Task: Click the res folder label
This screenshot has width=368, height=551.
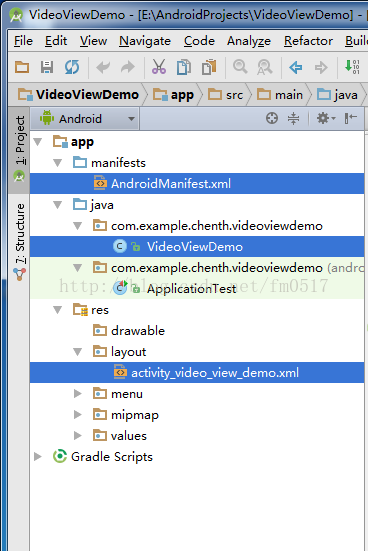Action: coord(100,310)
